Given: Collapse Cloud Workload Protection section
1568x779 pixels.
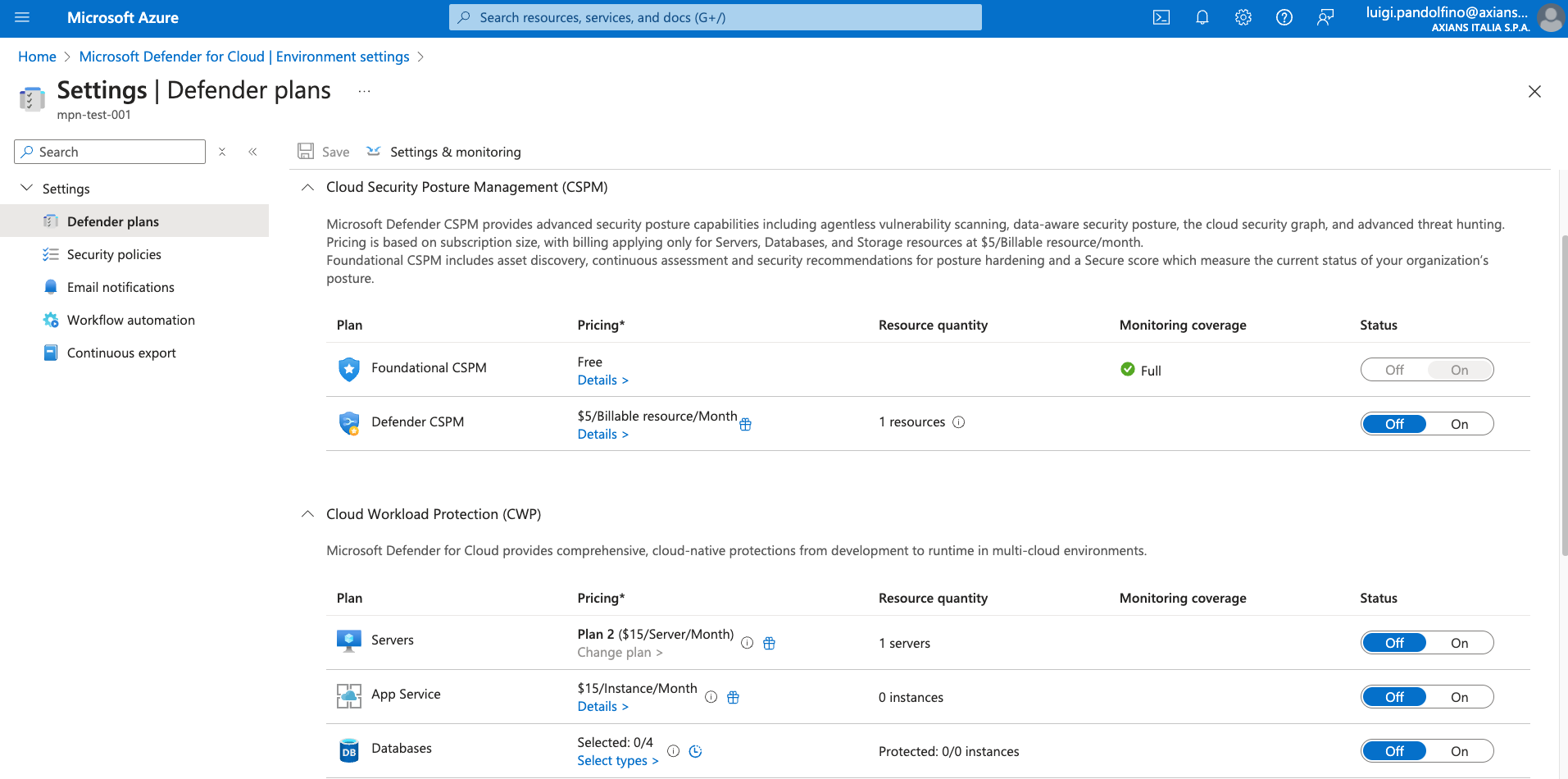Looking at the screenshot, I should coord(307,514).
